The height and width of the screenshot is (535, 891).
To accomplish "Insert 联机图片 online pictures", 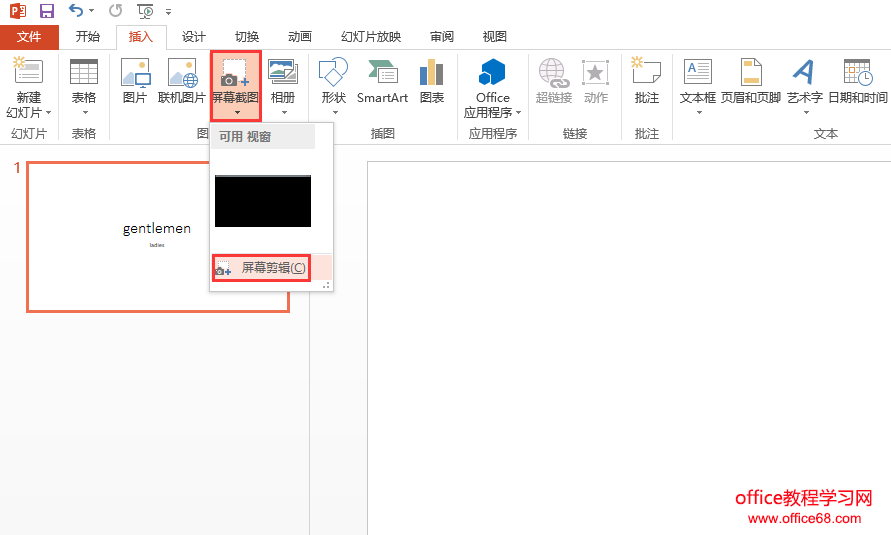I will point(182,80).
